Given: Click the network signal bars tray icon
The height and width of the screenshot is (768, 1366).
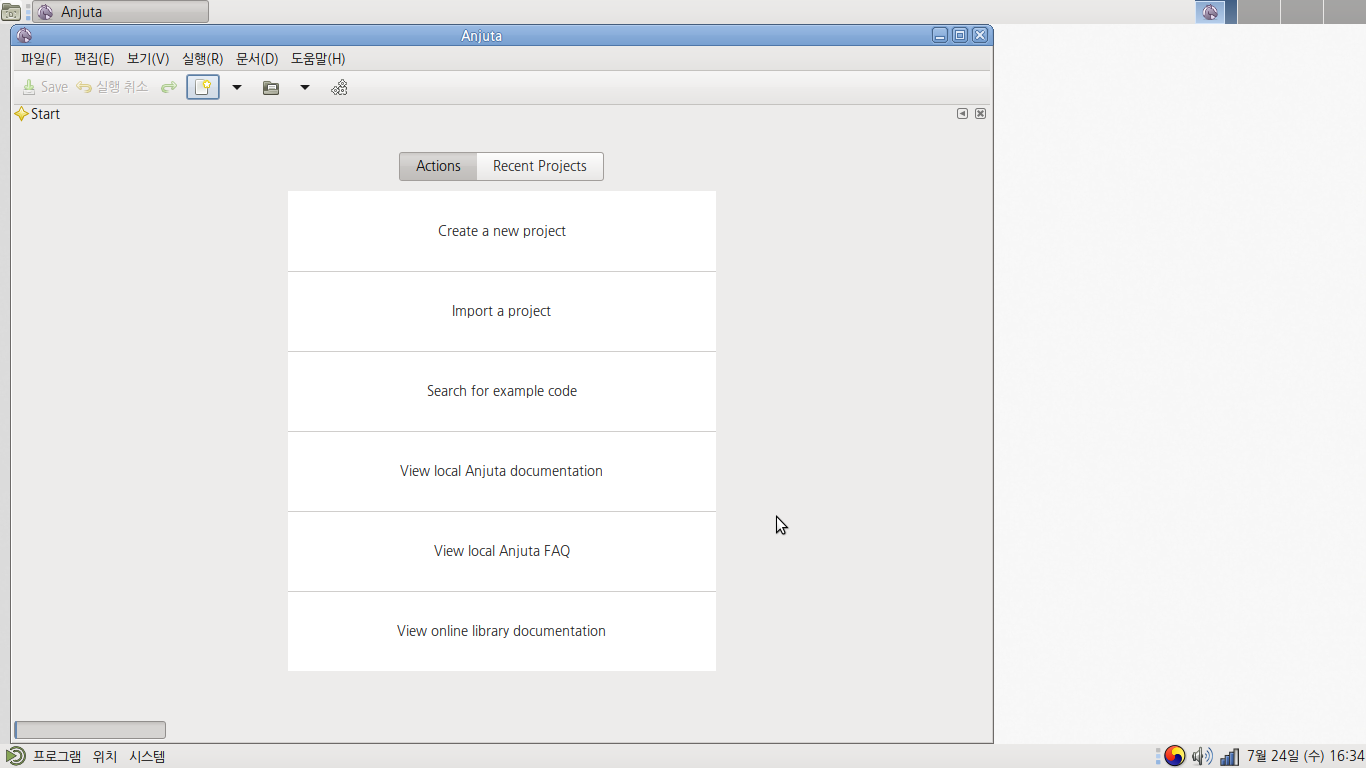Looking at the screenshot, I should click(1230, 757).
